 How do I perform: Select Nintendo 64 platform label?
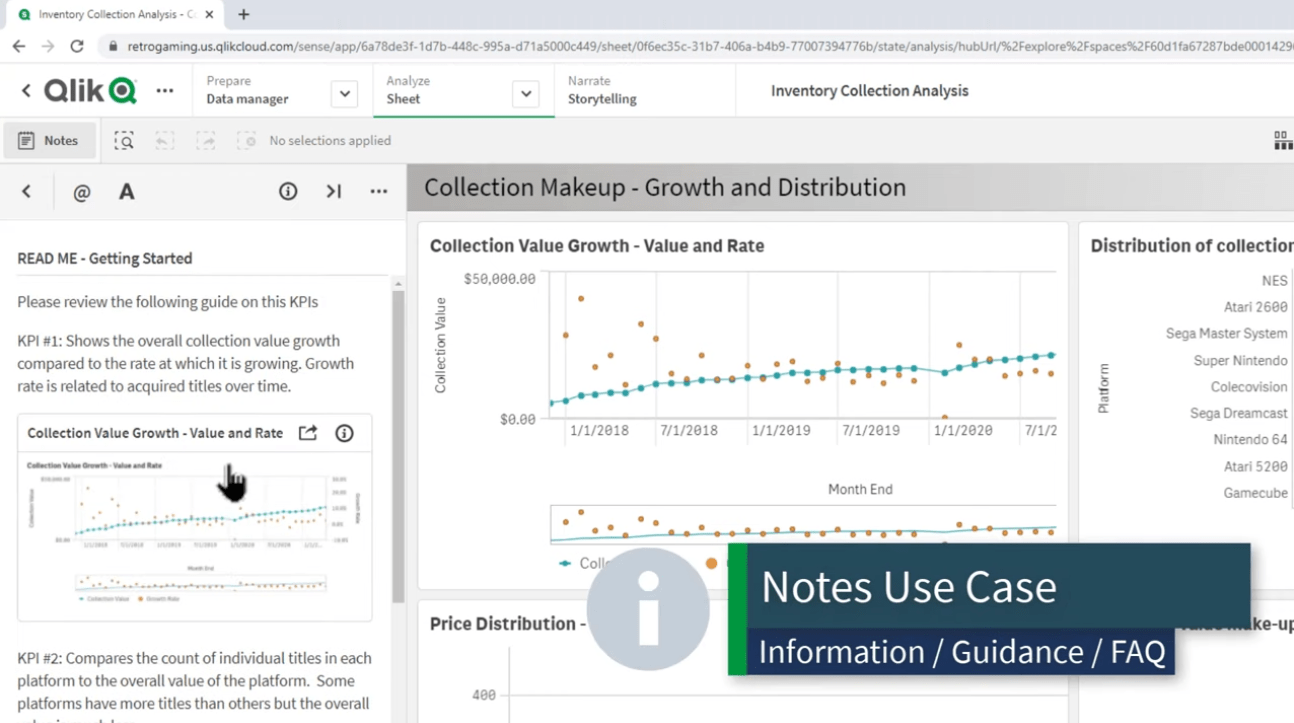(x=1250, y=440)
